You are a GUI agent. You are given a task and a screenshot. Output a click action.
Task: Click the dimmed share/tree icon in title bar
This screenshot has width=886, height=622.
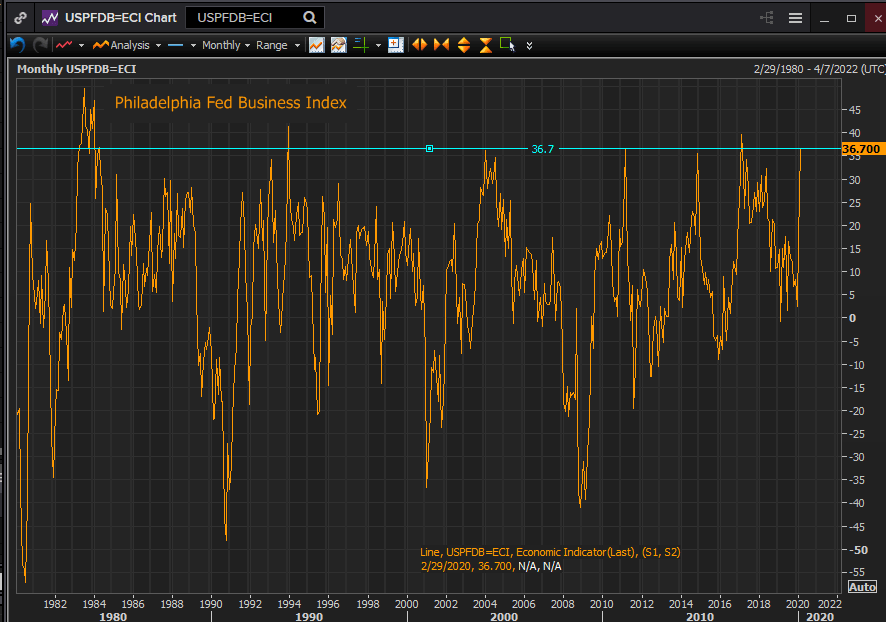click(x=767, y=18)
